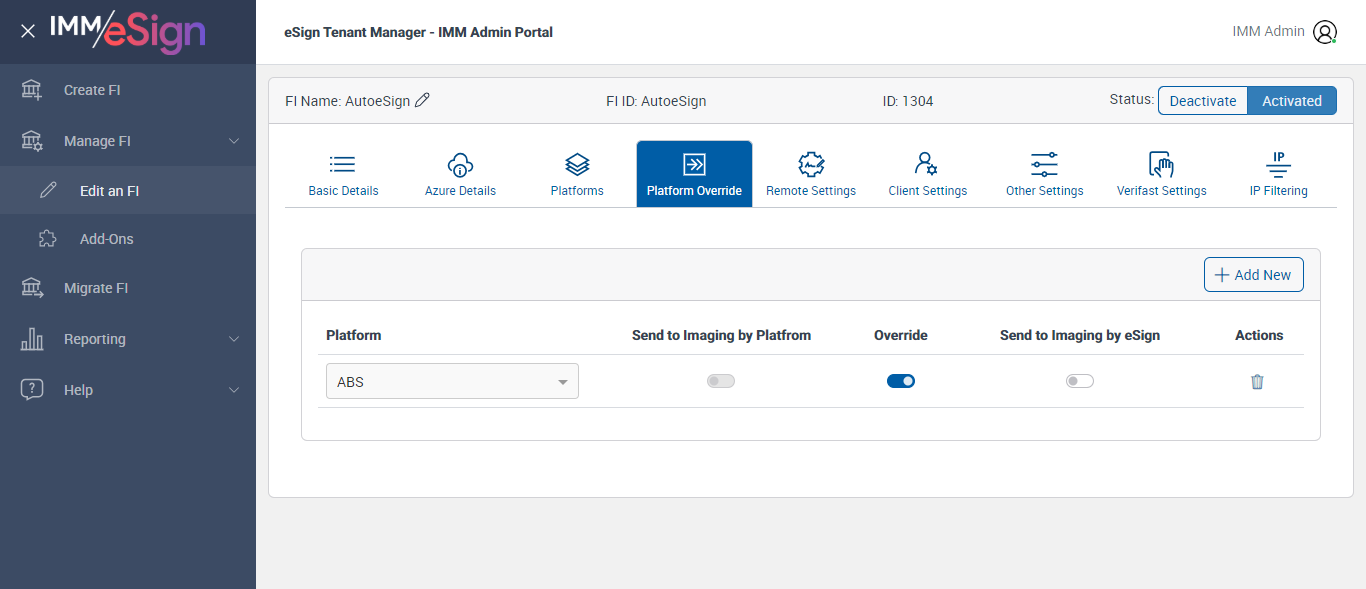Click the IMM Admin user avatar icon
1366x589 pixels.
[1325, 32]
